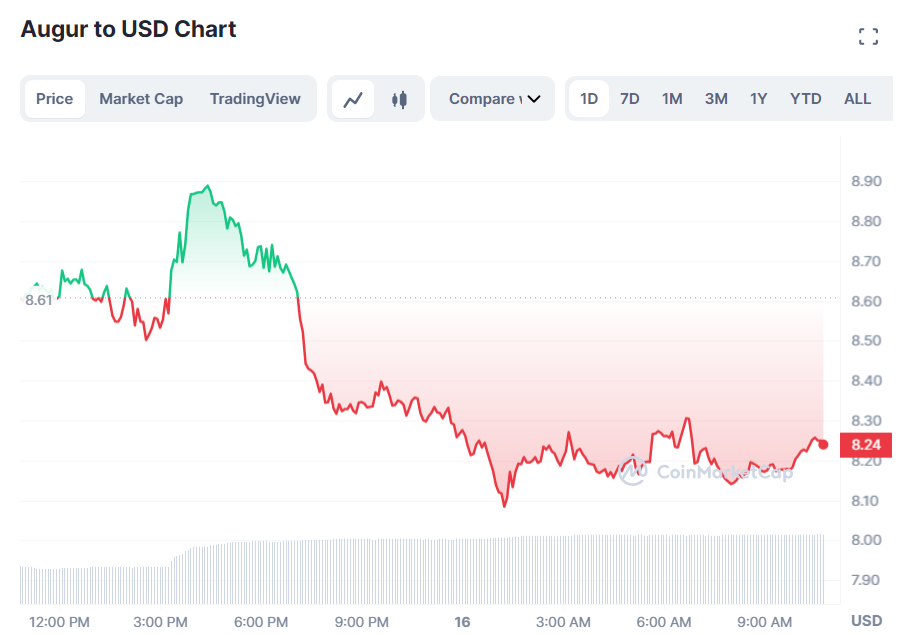Viewport: 913px width, 635px height.
Task: Click the CoinMarketCap watermark logo
Action: pos(634,472)
